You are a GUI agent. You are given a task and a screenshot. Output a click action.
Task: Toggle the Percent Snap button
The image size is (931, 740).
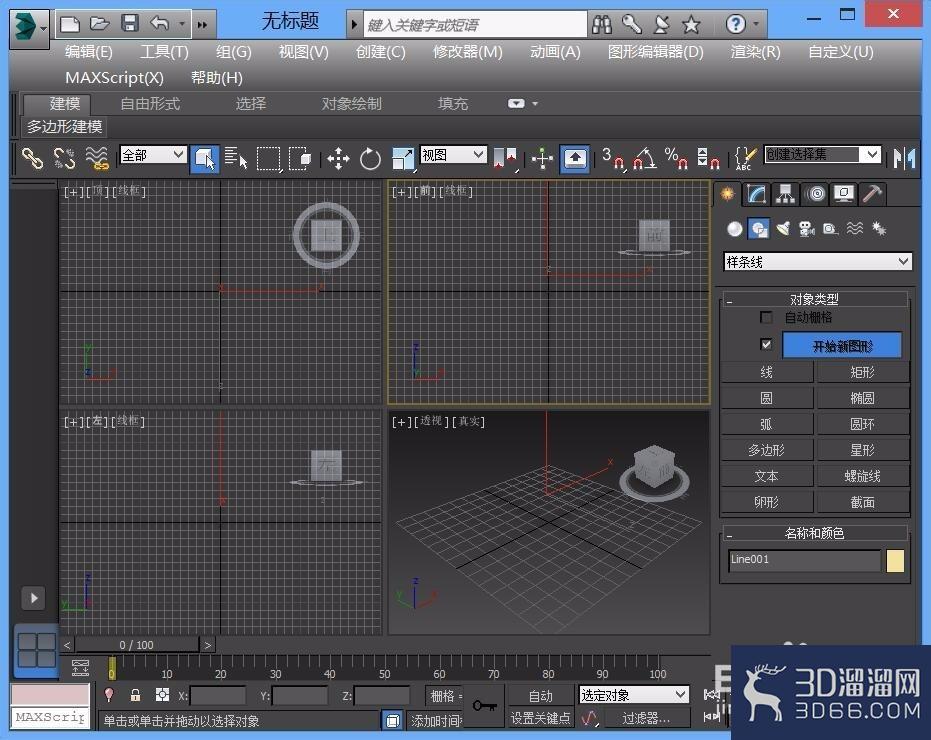[676, 159]
